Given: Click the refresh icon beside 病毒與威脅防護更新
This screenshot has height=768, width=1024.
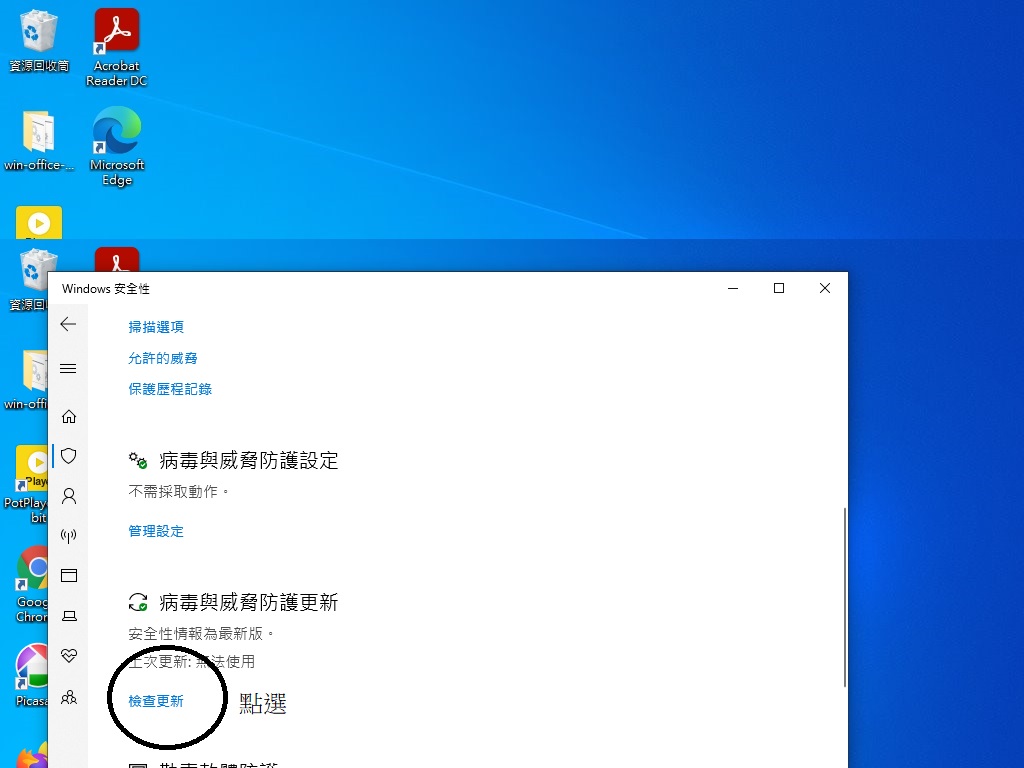Looking at the screenshot, I should coord(138,602).
